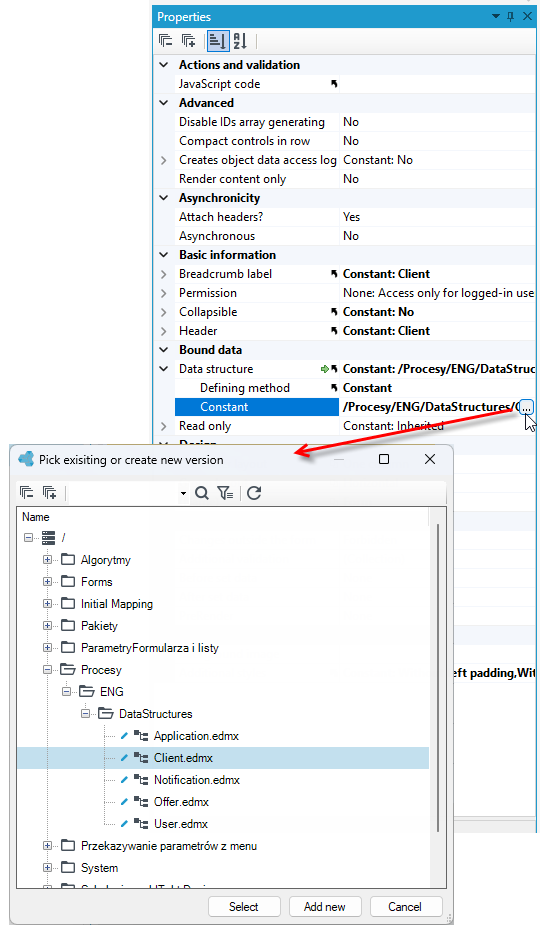Click the root server icon
Screen dimensions: 540x933
pyautogui.click(x=48, y=538)
